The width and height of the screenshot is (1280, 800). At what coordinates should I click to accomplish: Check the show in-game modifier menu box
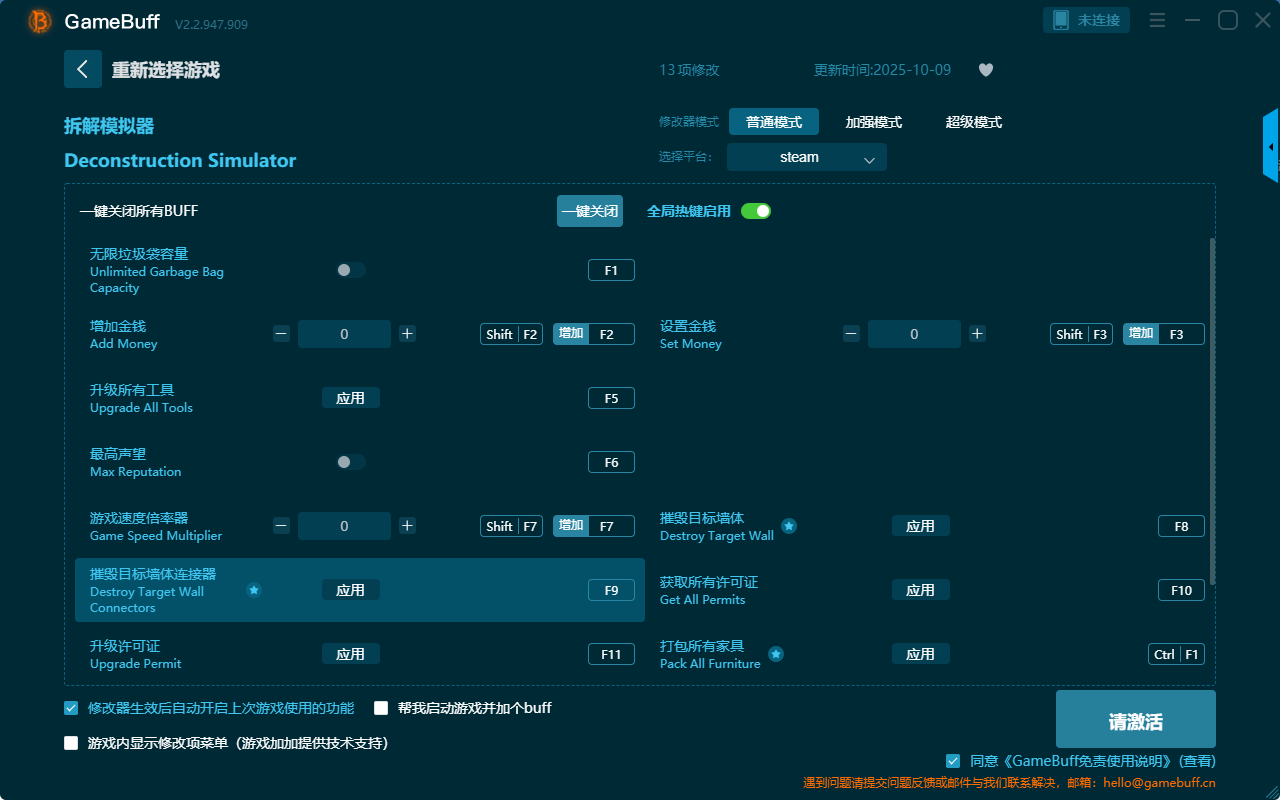pyautogui.click(x=71, y=743)
